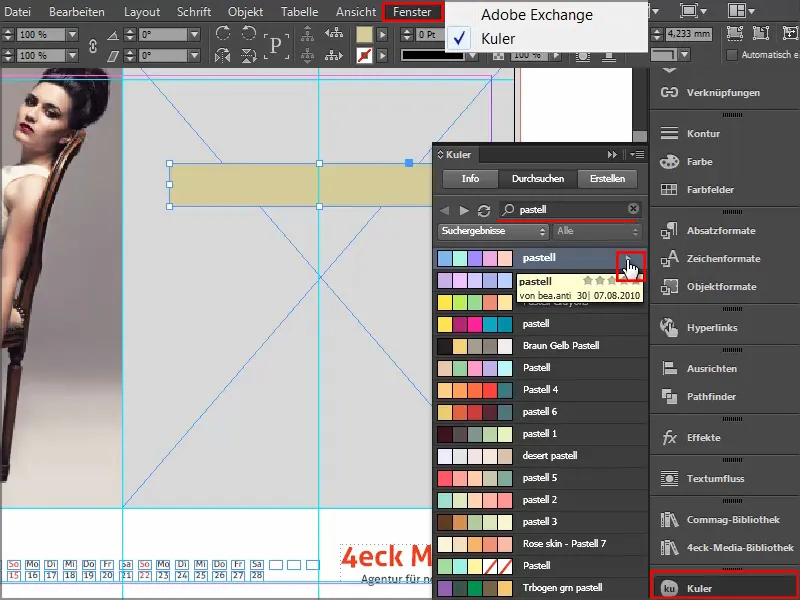Image resolution: width=800 pixels, height=600 pixels.
Task: Click the corner size 4,233 mm field
Action: click(x=689, y=34)
